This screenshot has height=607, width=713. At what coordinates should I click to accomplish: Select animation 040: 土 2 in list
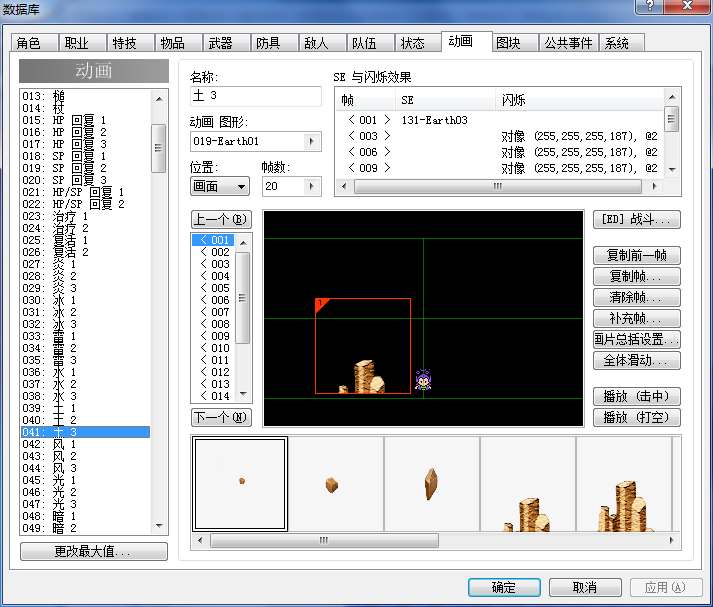85,420
